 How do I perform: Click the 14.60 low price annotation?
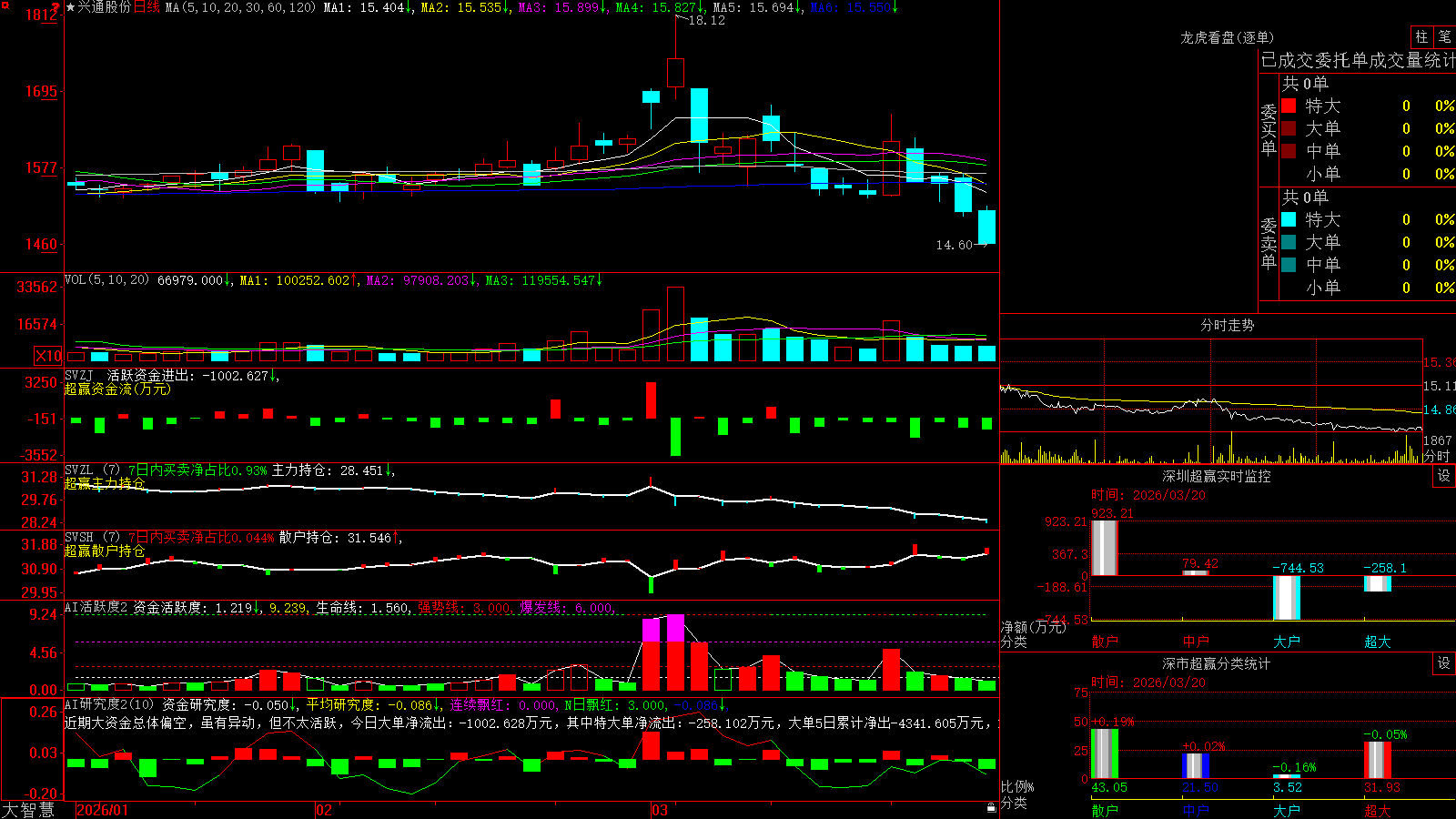[954, 245]
